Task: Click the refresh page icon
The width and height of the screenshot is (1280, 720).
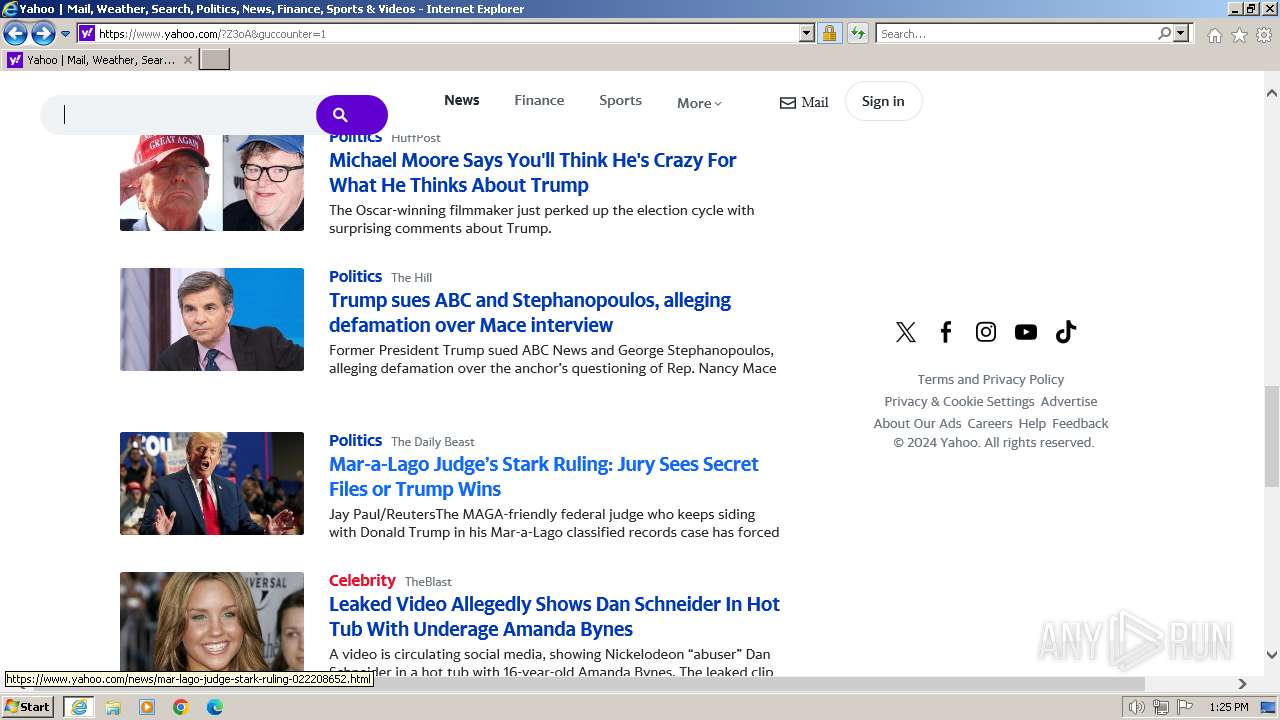Action: tap(857, 34)
